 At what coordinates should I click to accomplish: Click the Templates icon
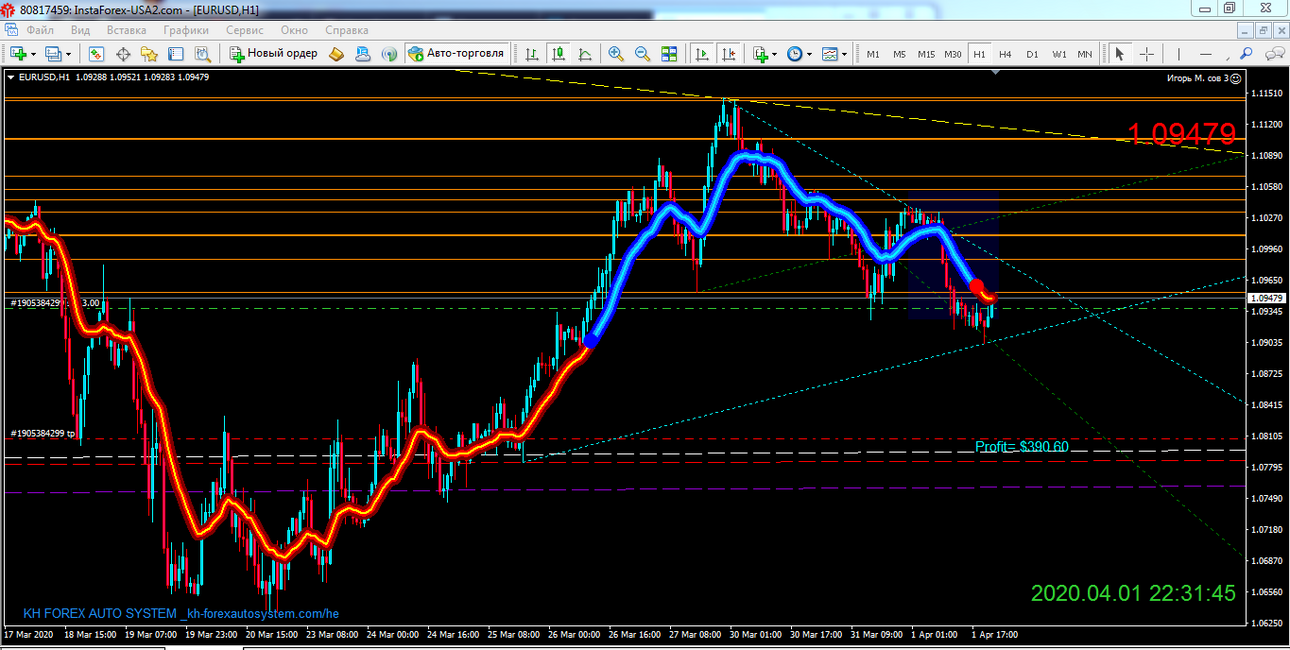829,53
